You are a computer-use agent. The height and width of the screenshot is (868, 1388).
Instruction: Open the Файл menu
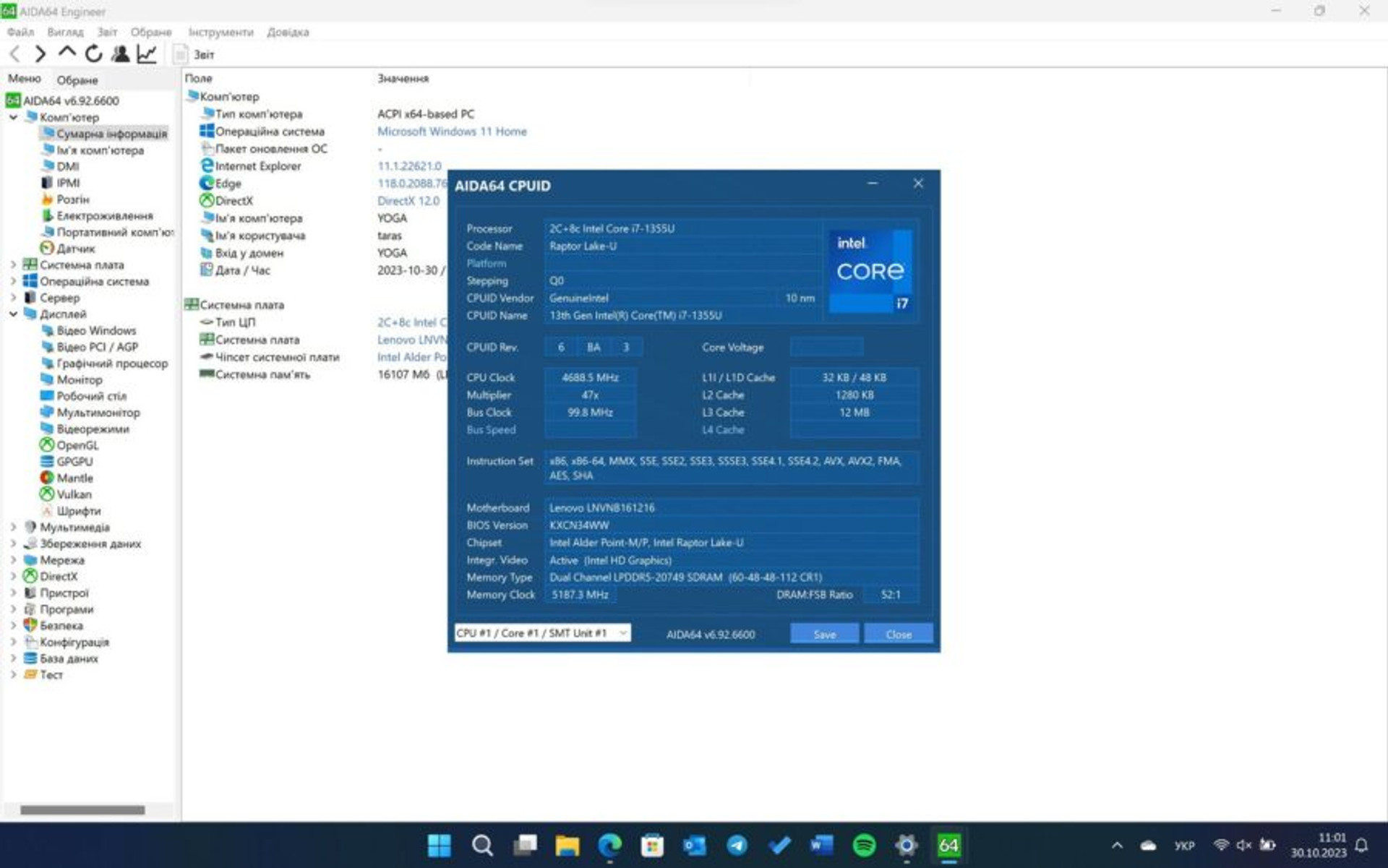[x=20, y=32]
